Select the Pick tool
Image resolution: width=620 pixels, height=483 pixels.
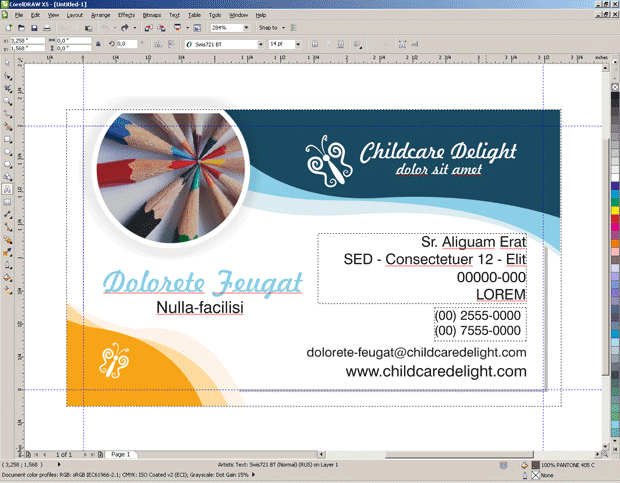8,63
